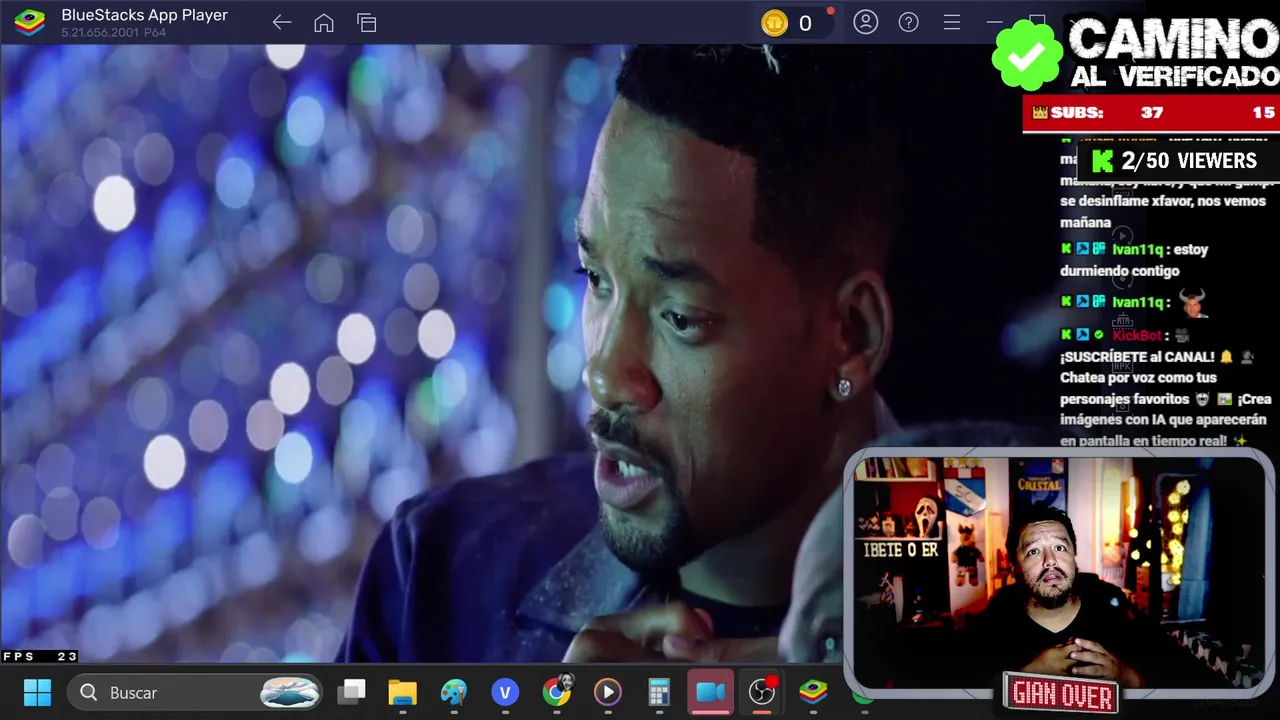Click BlueStacks logo in title bar
The width and height of the screenshot is (1280, 720).
click(29, 22)
